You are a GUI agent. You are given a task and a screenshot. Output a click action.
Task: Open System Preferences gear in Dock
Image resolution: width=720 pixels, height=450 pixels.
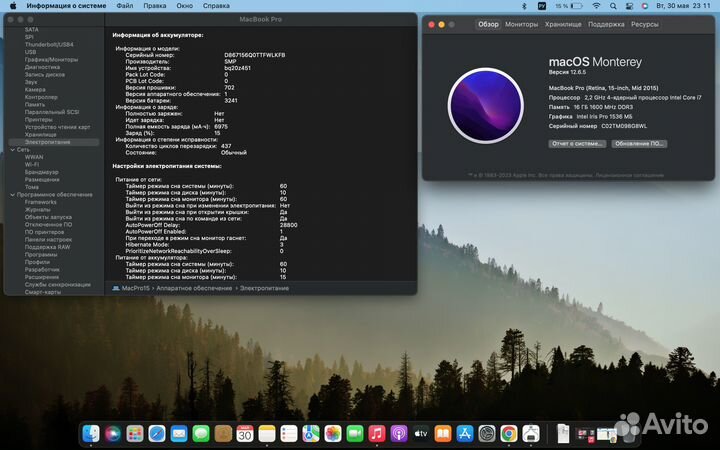click(487, 433)
